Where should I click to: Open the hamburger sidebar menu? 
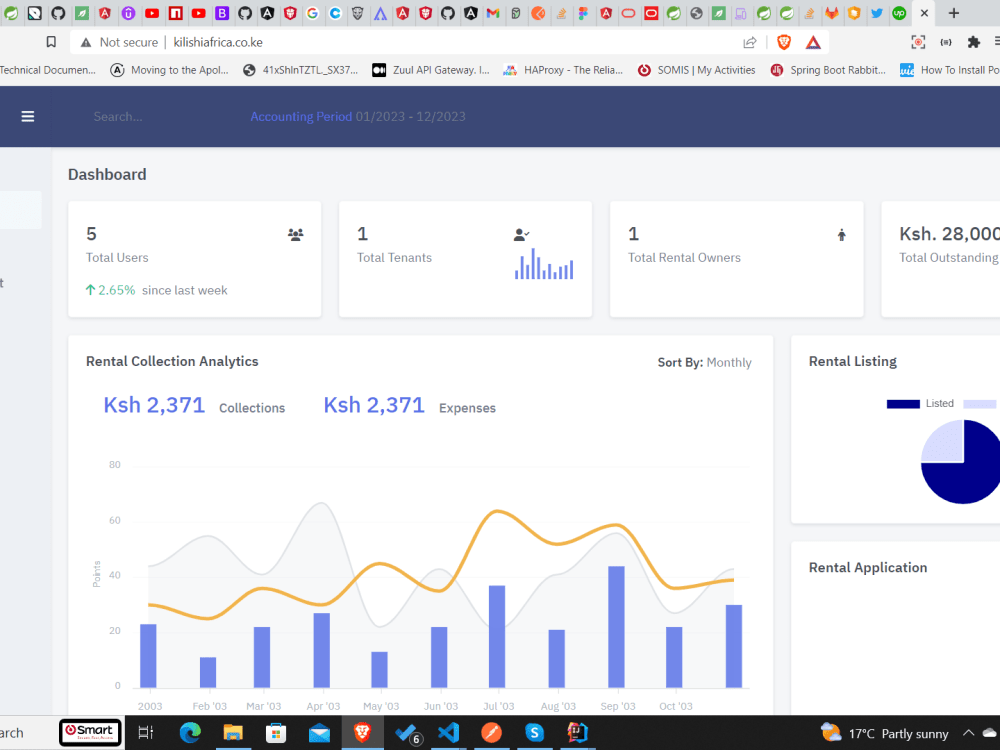tap(27, 116)
